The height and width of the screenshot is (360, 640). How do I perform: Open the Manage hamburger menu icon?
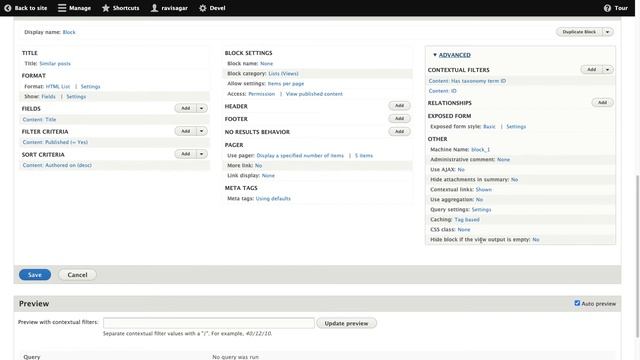(62, 8)
